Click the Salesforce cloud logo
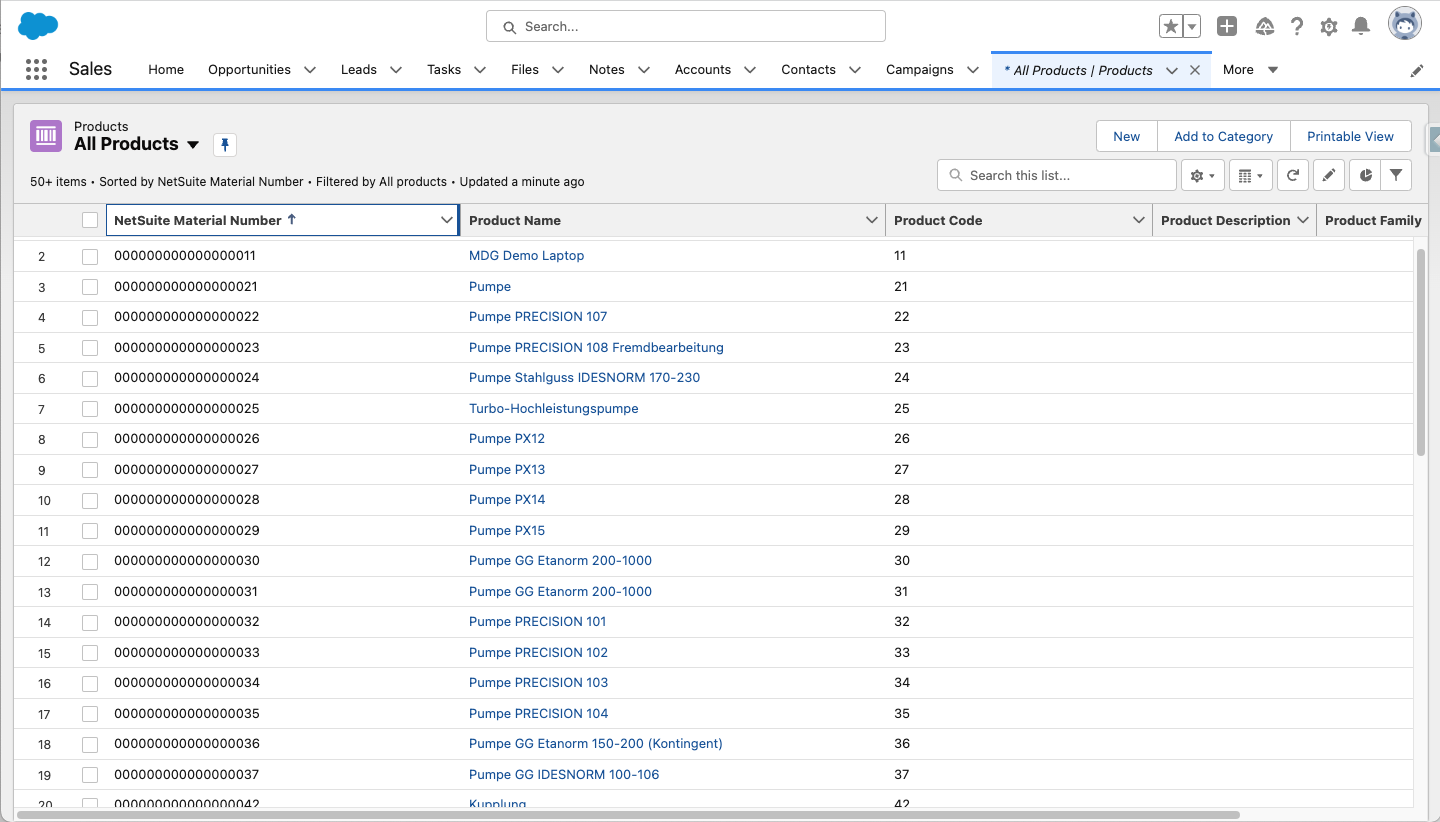The width and height of the screenshot is (1440, 822). (38, 26)
